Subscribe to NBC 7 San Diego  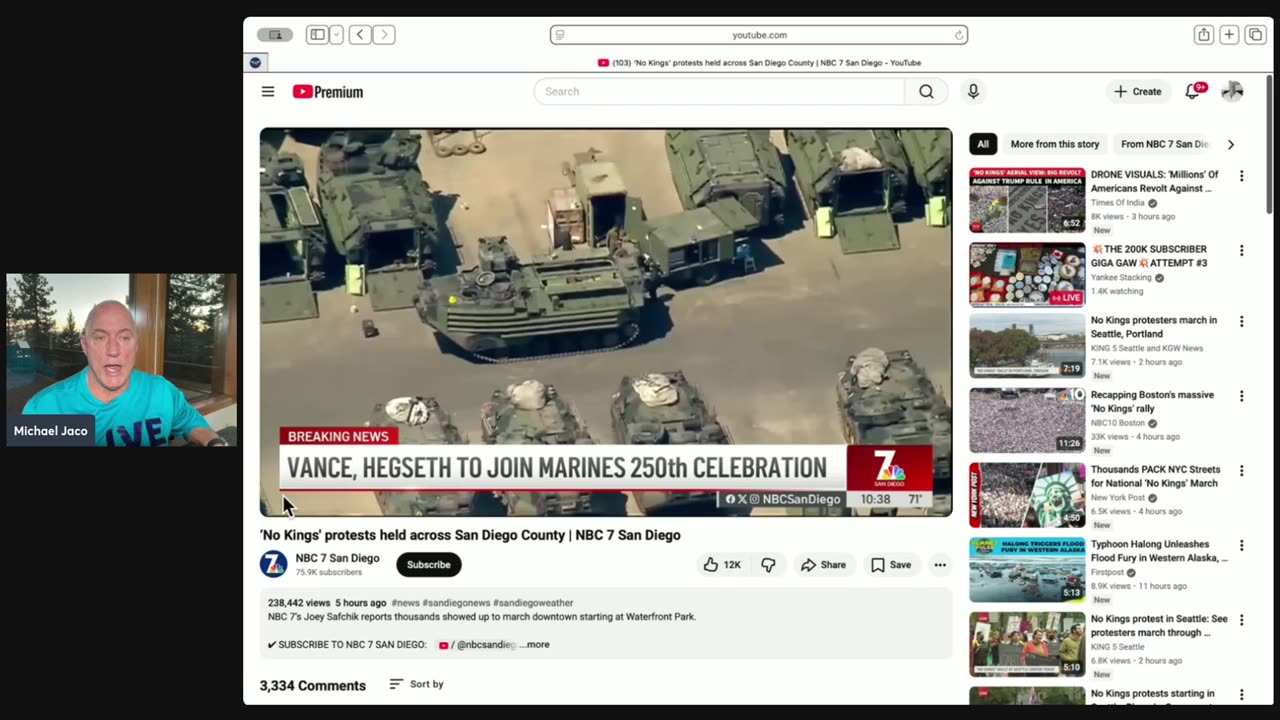(428, 565)
